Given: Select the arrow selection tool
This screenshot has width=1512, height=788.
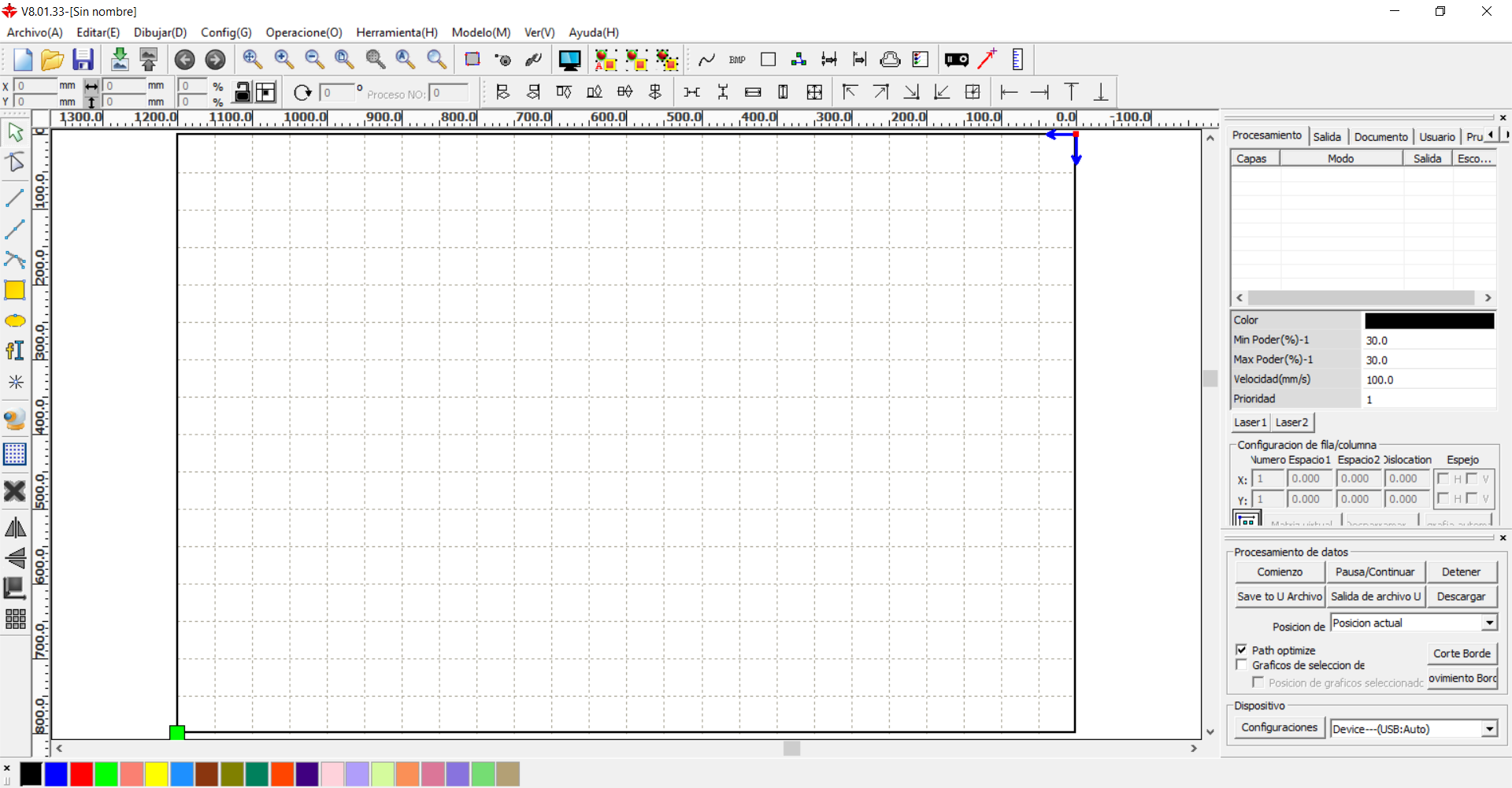Looking at the screenshot, I should pyautogui.click(x=15, y=132).
